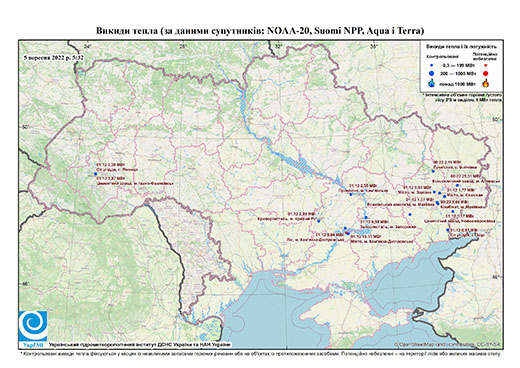Select the large red circle legend symbol
This screenshot has height=368, width=520.
(485, 74)
